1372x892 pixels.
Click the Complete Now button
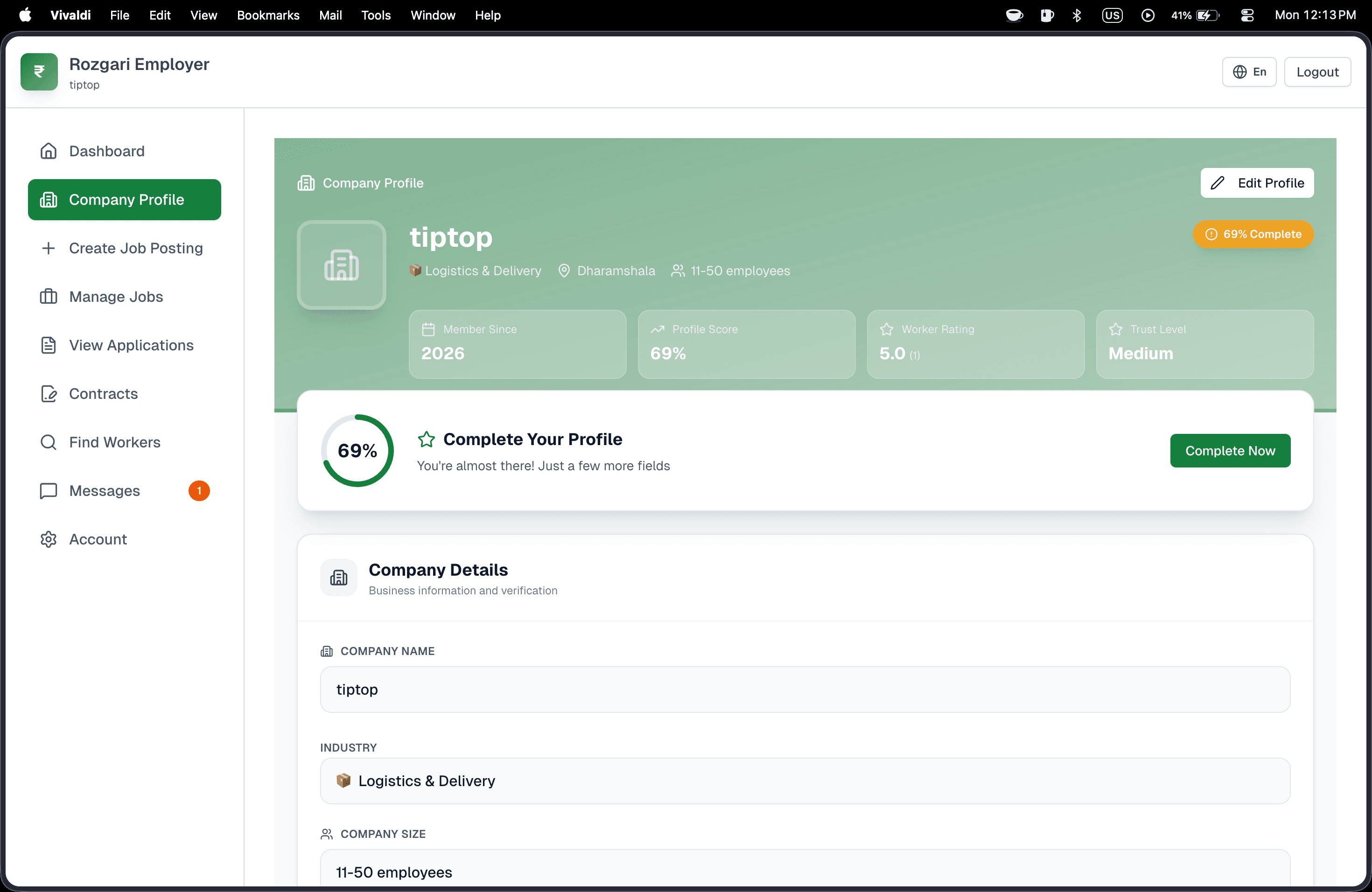[1230, 451]
